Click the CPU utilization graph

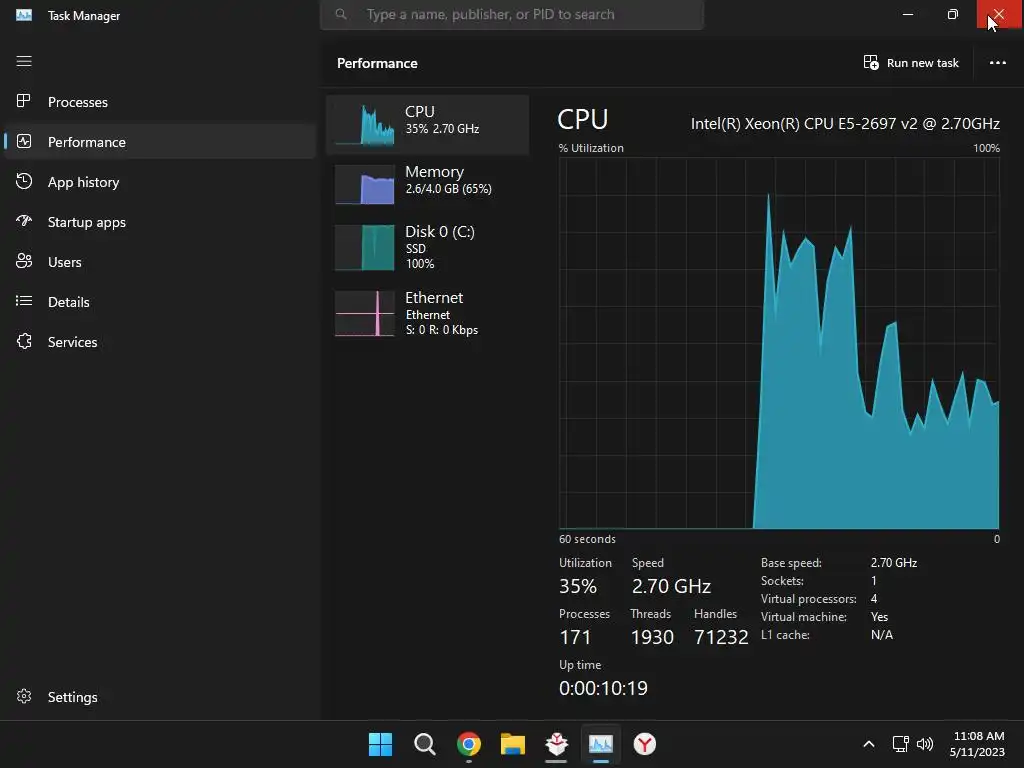[779, 343]
